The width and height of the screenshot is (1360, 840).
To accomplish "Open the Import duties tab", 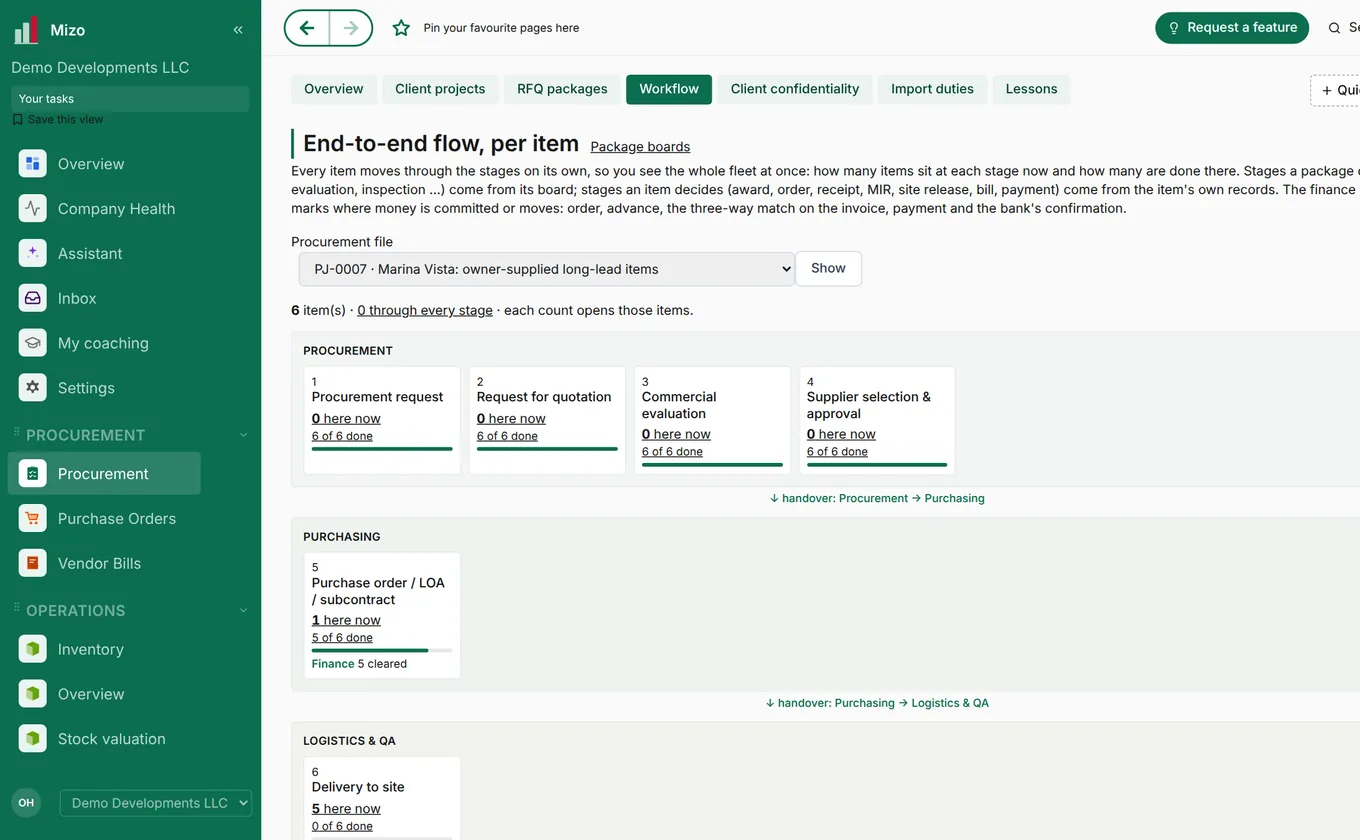I will pyautogui.click(x=932, y=89).
